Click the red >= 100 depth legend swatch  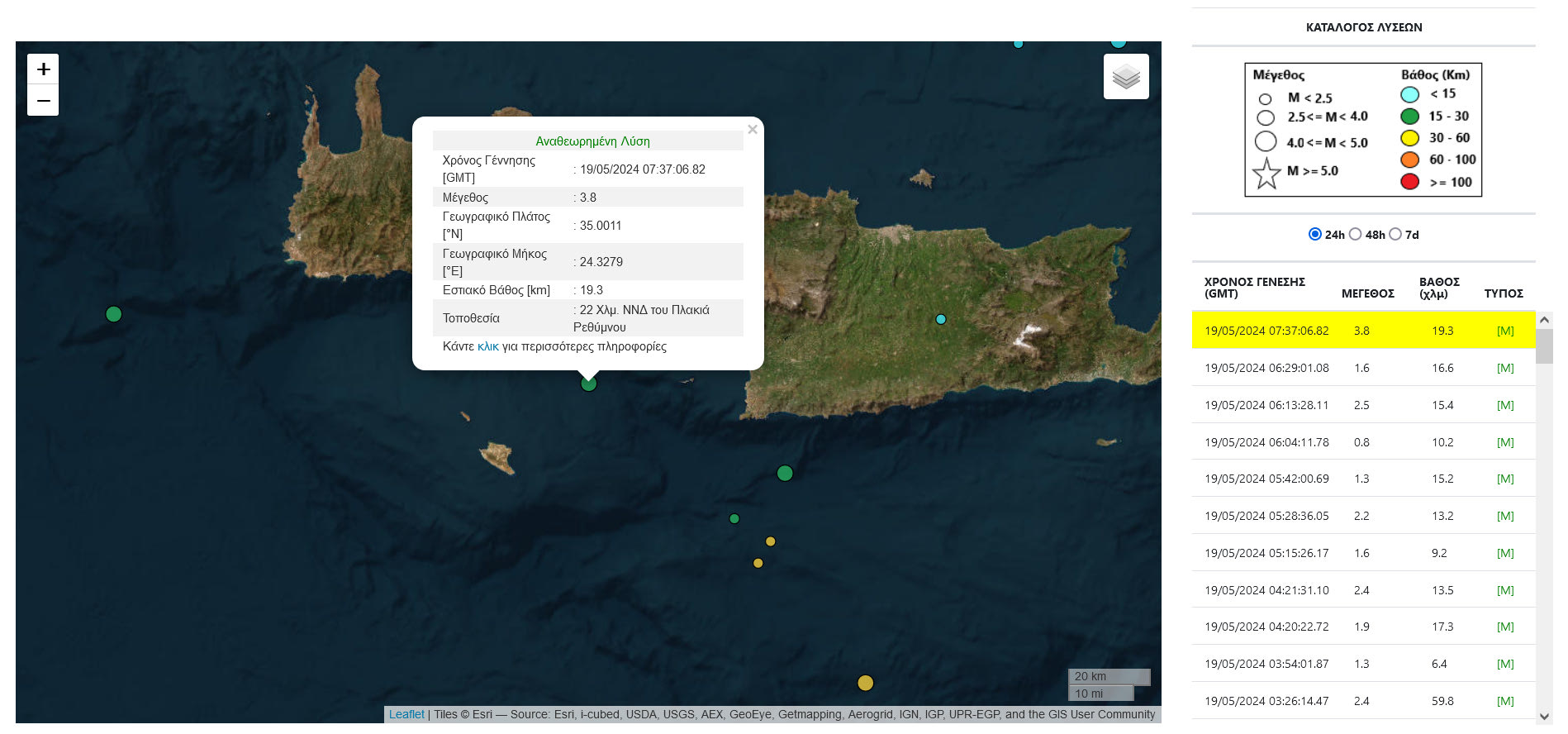pos(1409,182)
